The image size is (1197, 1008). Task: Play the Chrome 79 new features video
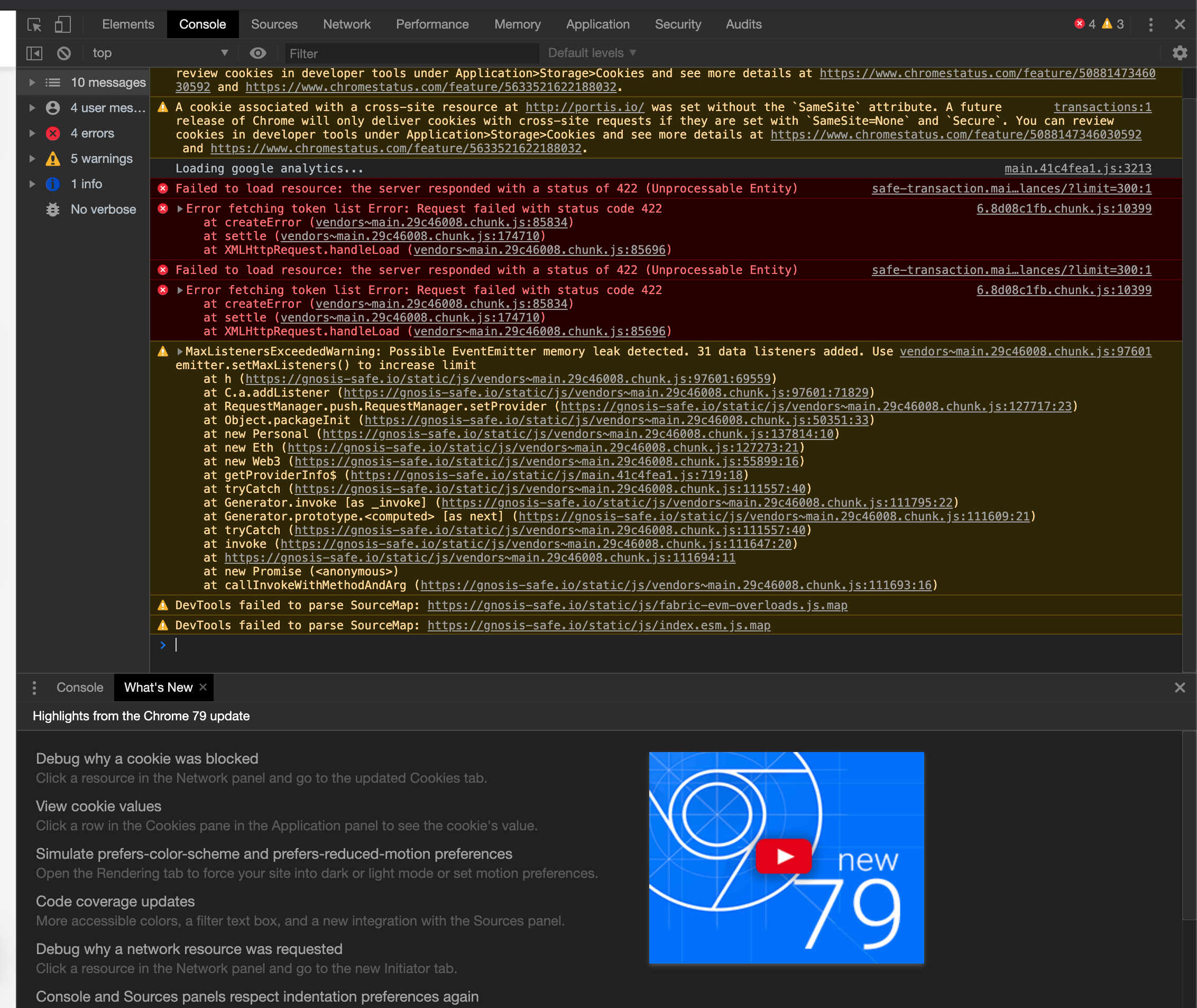[784, 856]
